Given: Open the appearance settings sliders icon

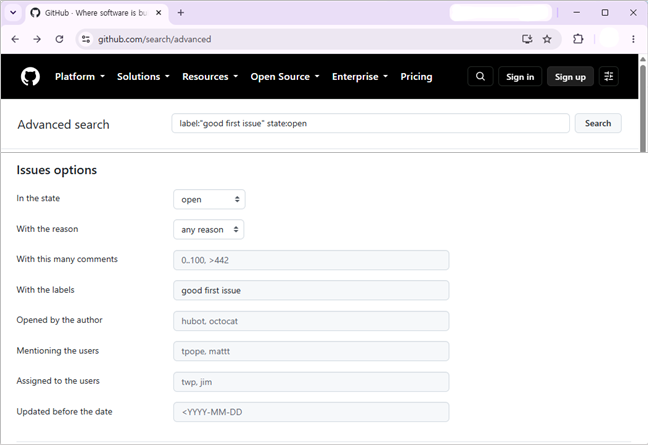Looking at the screenshot, I should pyautogui.click(x=608, y=76).
